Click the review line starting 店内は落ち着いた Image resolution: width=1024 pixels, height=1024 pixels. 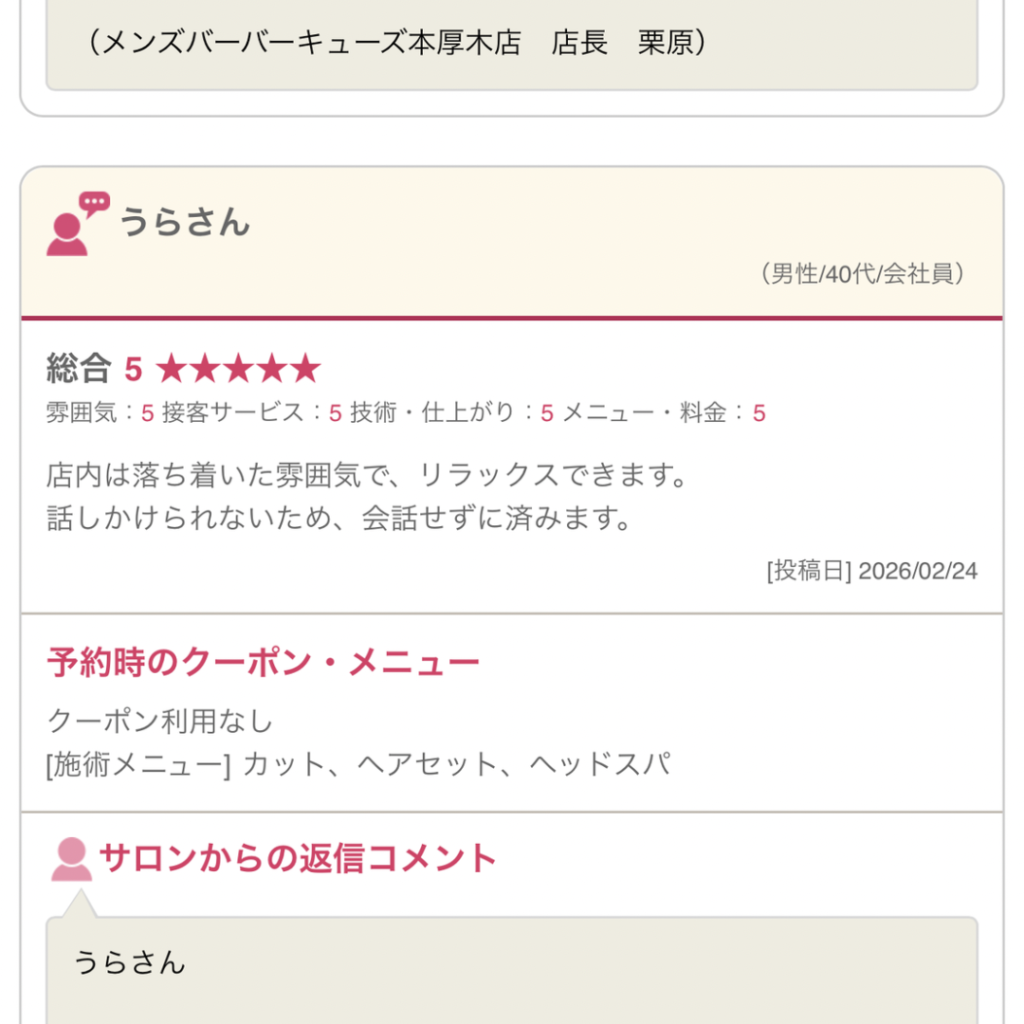(x=368, y=474)
